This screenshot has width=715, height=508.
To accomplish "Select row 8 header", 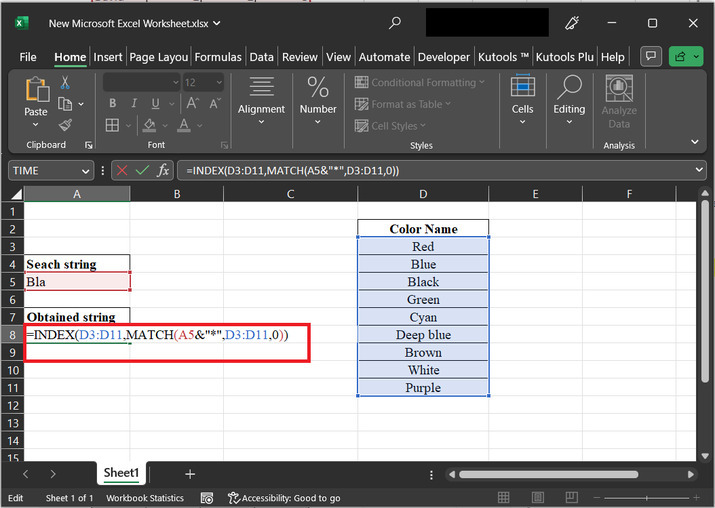I will pyautogui.click(x=13, y=335).
